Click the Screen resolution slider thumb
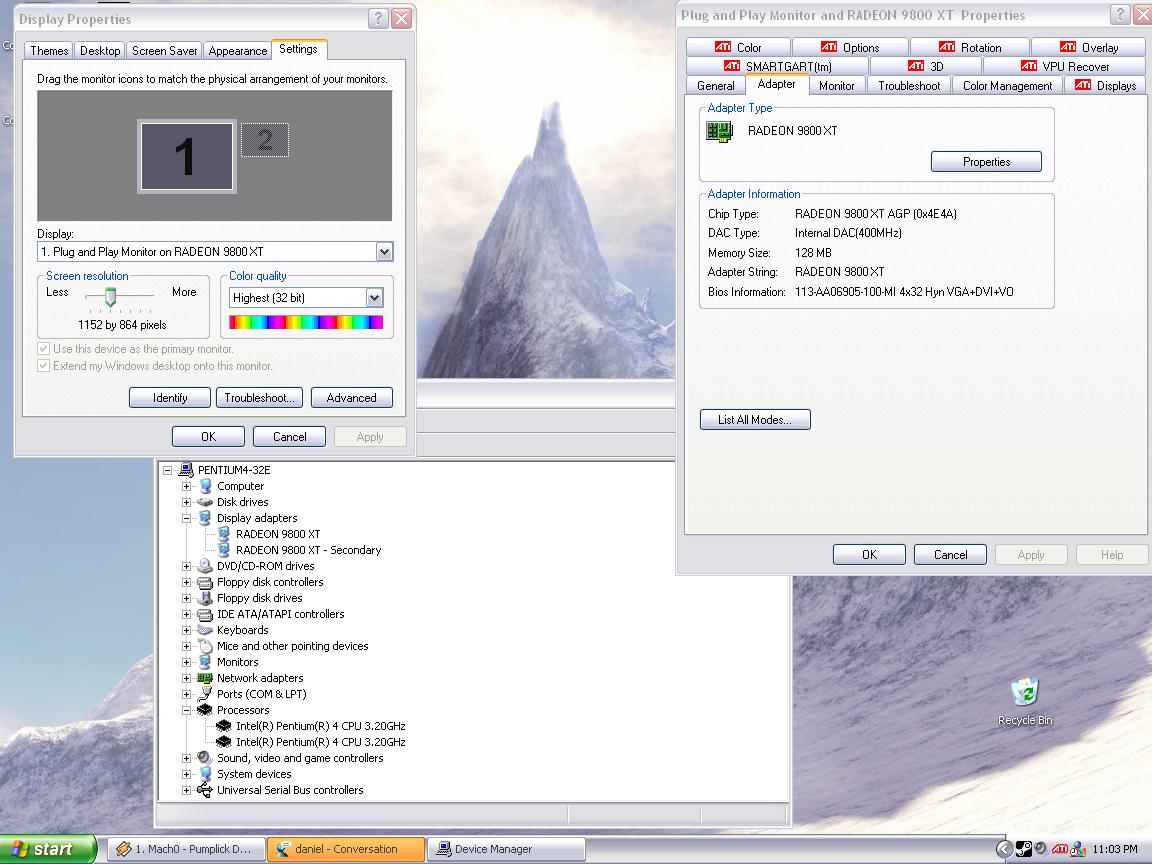1152x864 pixels. click(110, 296)
